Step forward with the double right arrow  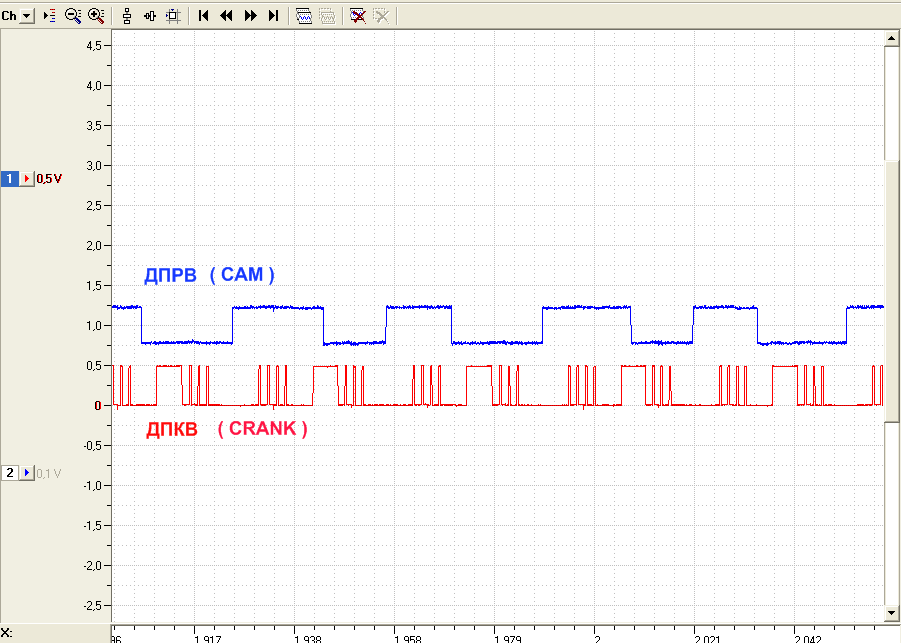click(x=251, y=16)
